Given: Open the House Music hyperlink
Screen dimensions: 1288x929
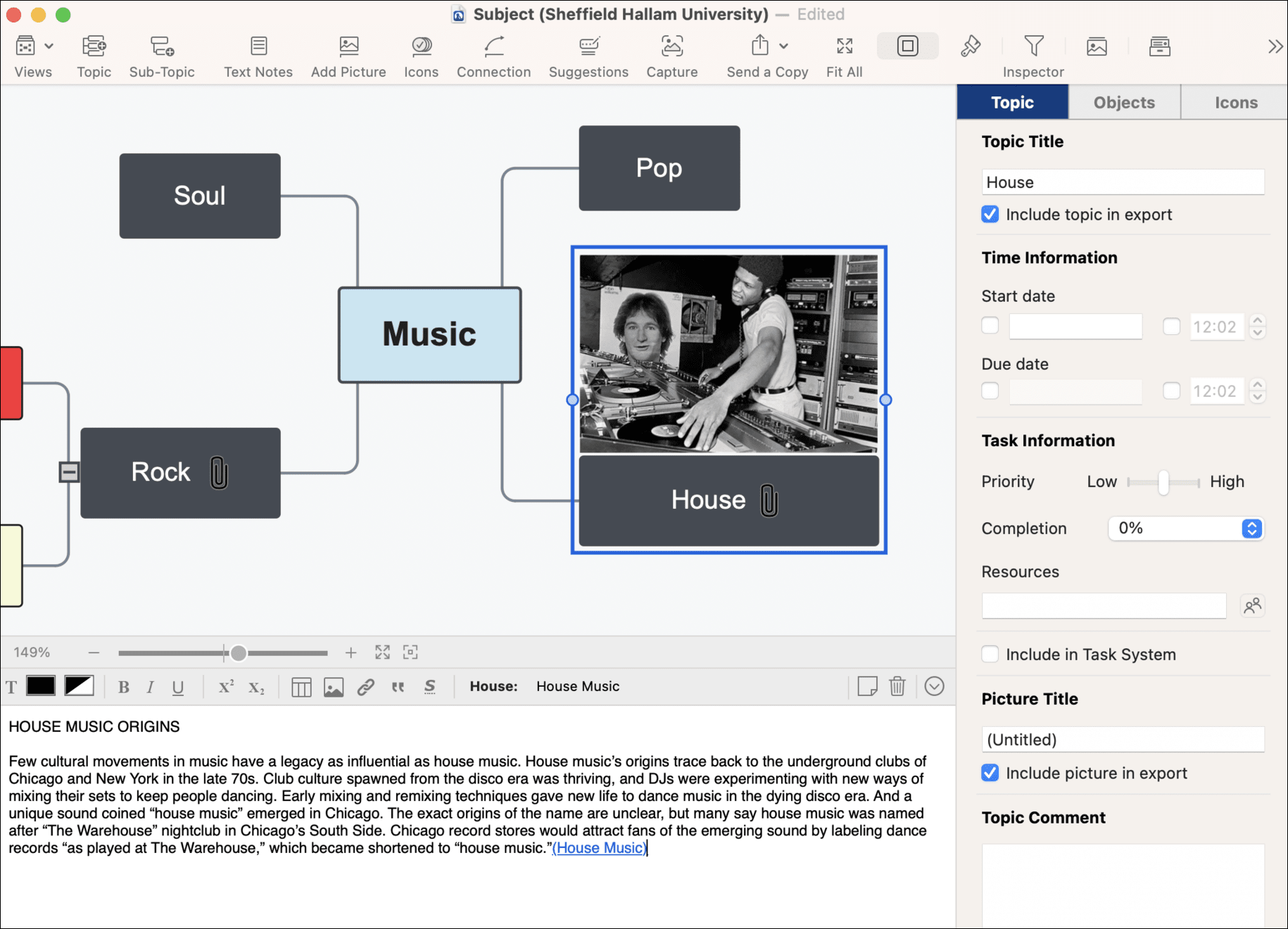Looking at the screenshot, I should pos(598,848).
